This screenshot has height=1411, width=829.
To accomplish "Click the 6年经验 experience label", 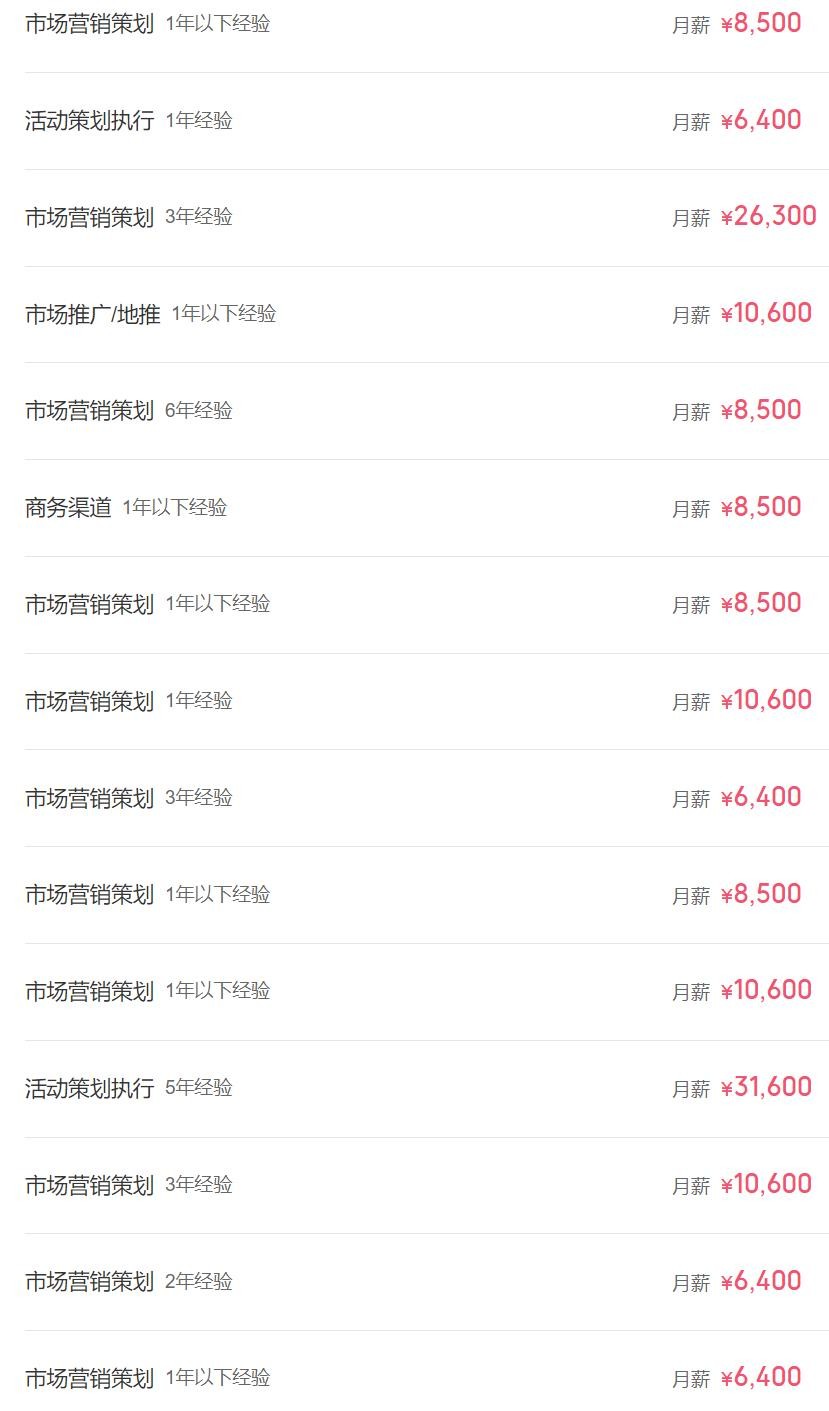I will click(198, 411).
